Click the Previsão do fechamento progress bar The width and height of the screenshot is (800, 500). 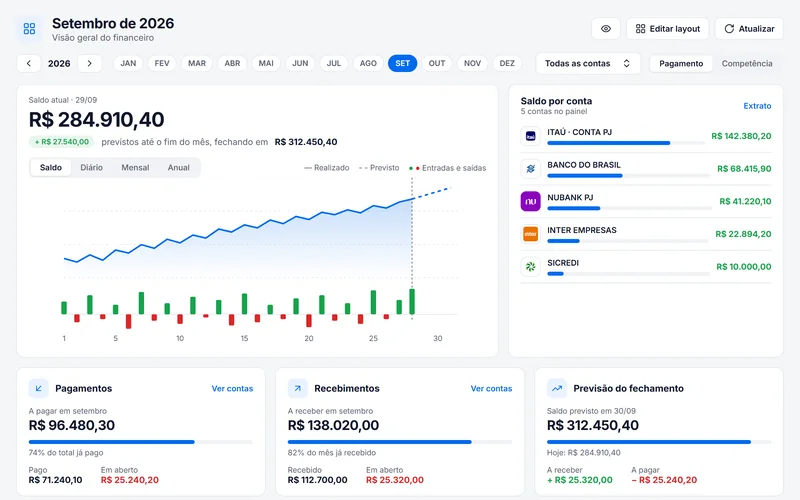(659, 442)
